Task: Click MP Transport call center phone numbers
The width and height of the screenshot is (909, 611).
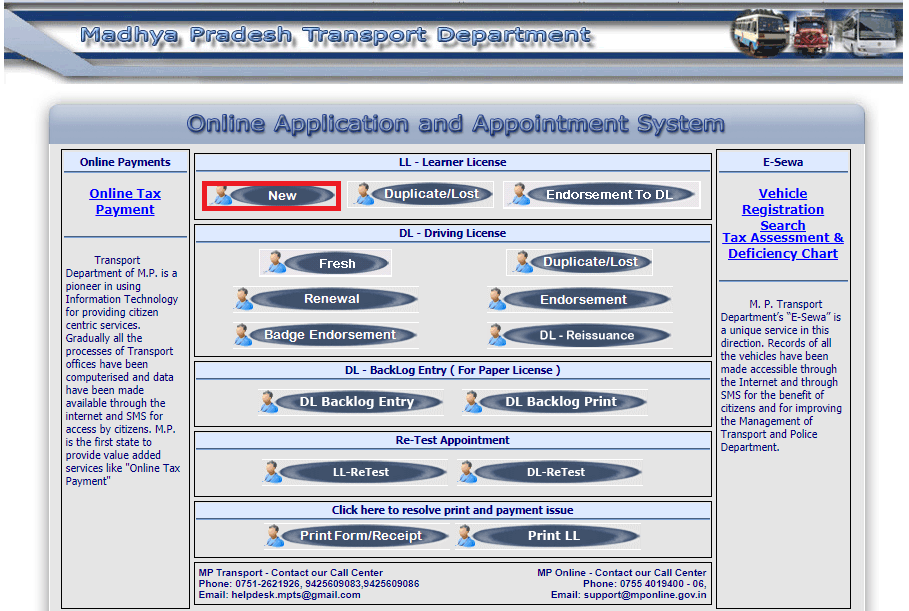Action: coord(326,584)
